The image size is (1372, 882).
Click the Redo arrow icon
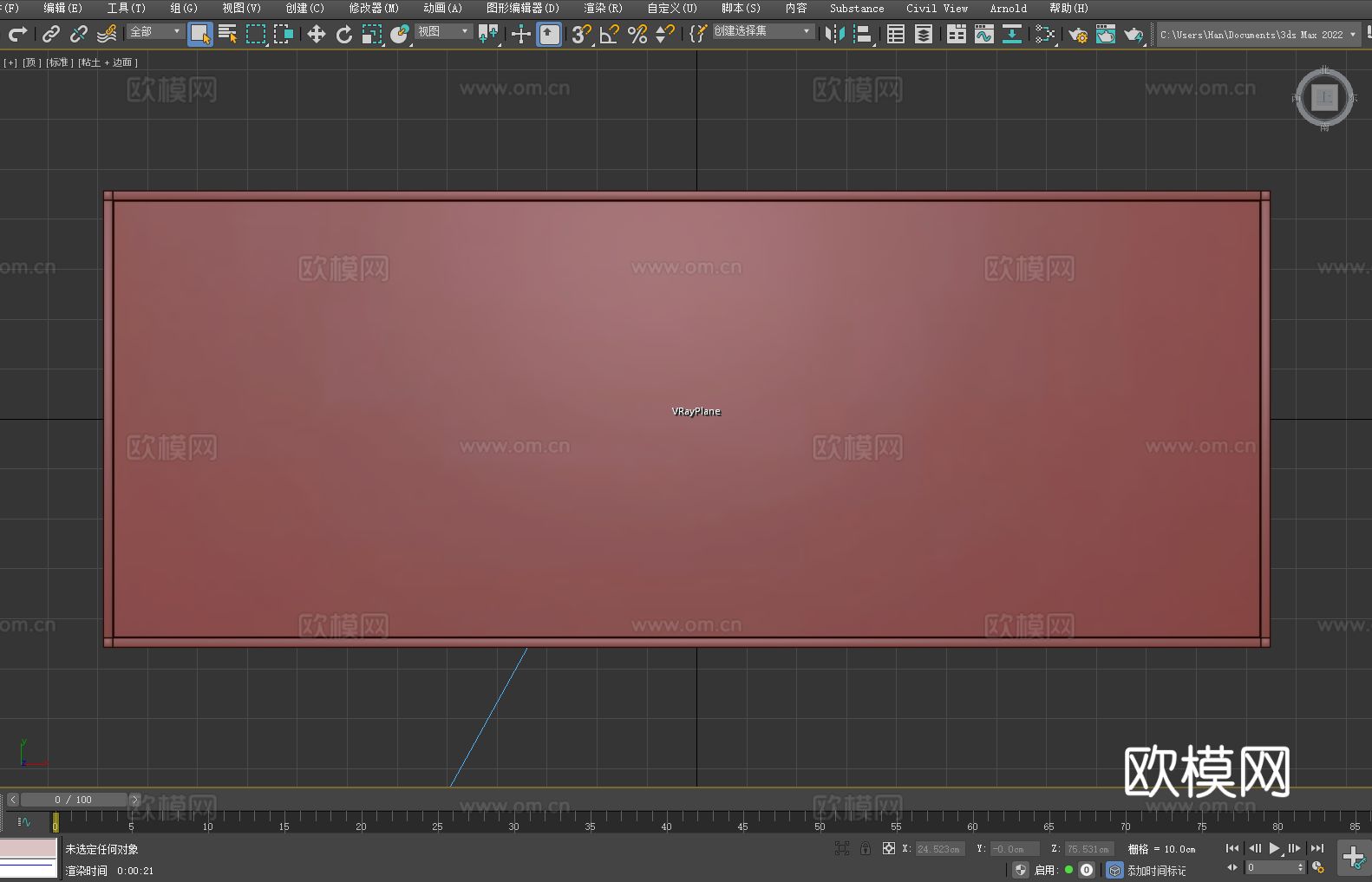click(x=17, y=34)
